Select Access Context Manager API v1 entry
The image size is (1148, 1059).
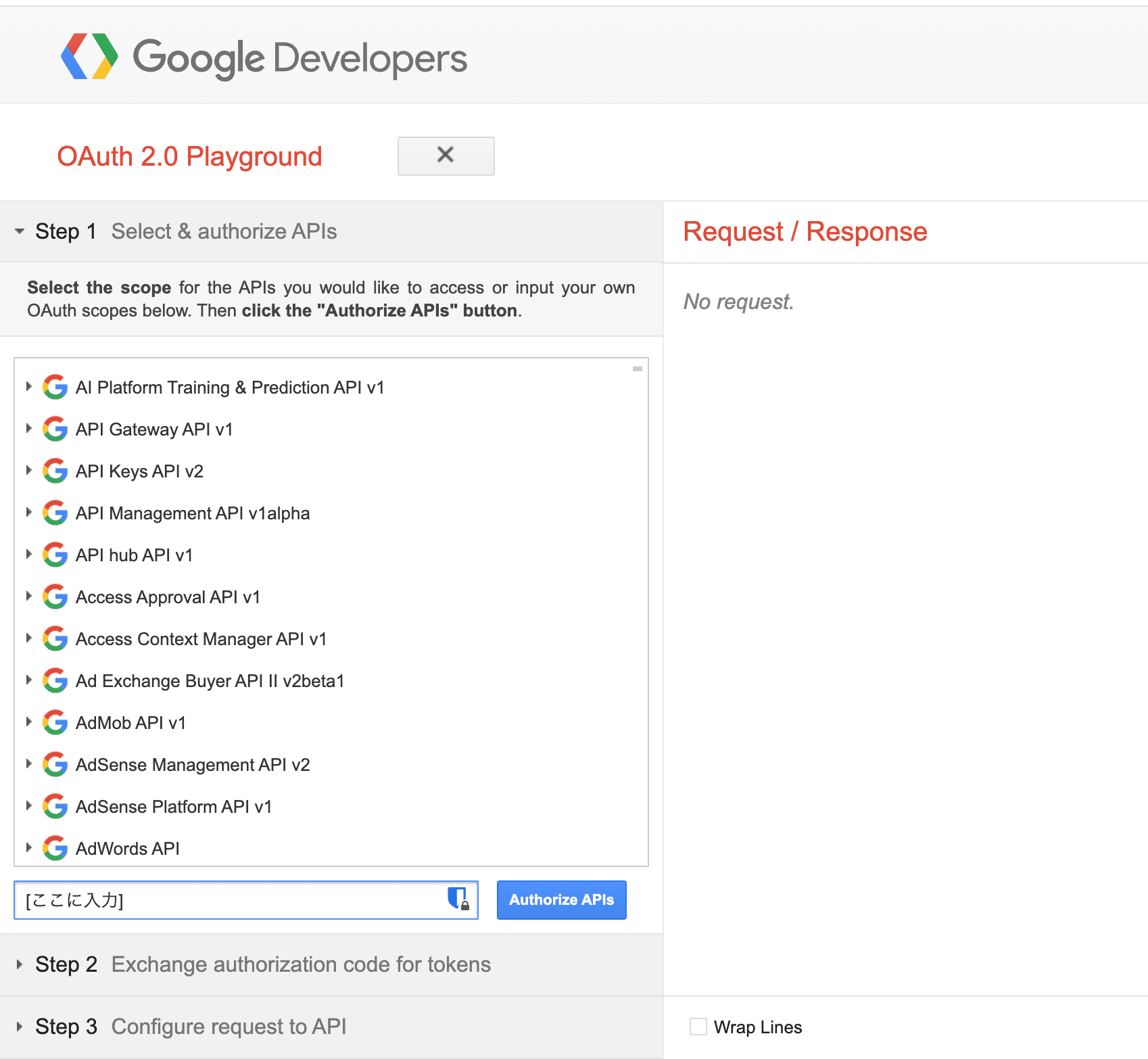click(201, 639)
